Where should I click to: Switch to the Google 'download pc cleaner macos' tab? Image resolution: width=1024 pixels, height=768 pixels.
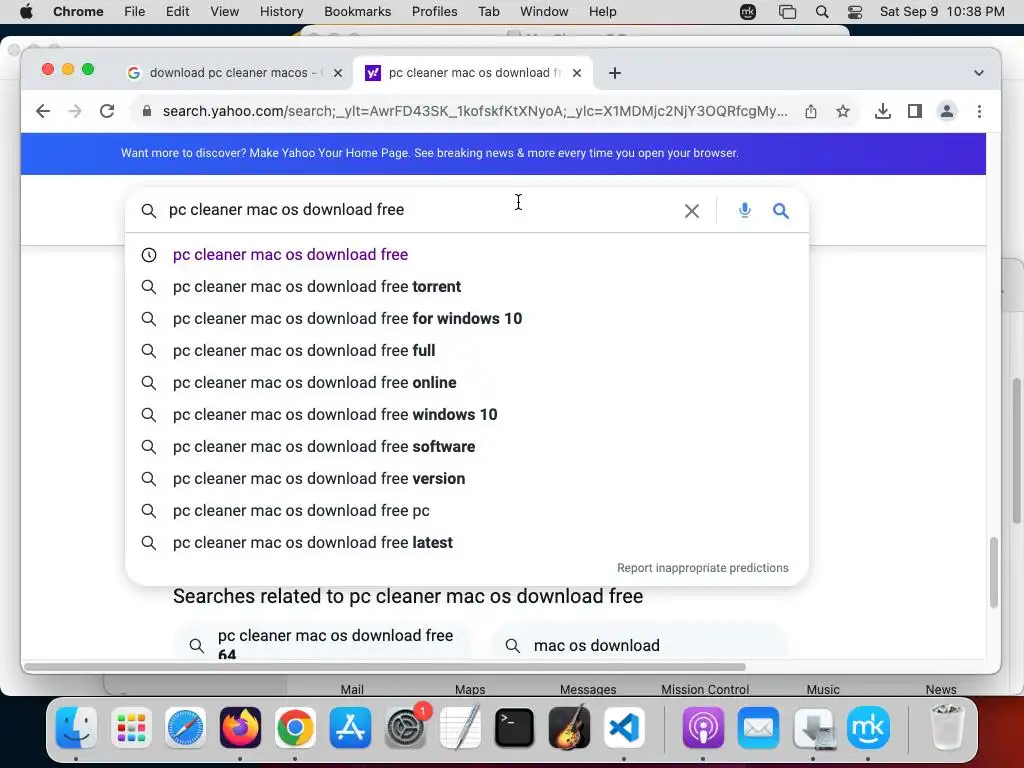tap(234, 73)
